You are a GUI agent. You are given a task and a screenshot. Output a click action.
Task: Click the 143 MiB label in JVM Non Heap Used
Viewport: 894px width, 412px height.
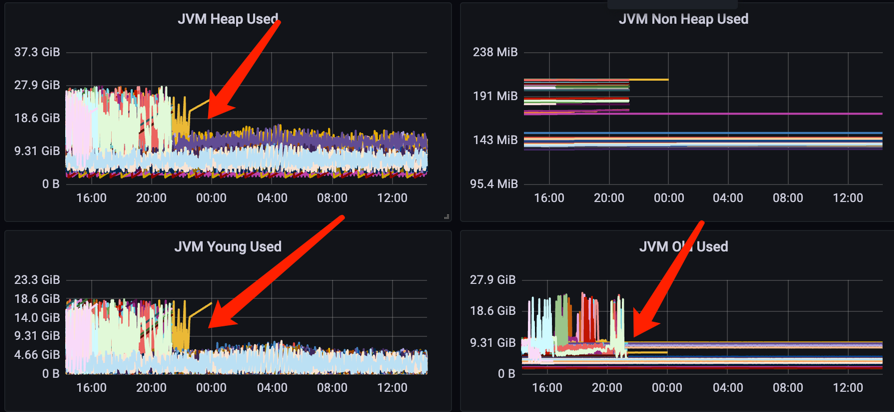(x=495, y=140)
